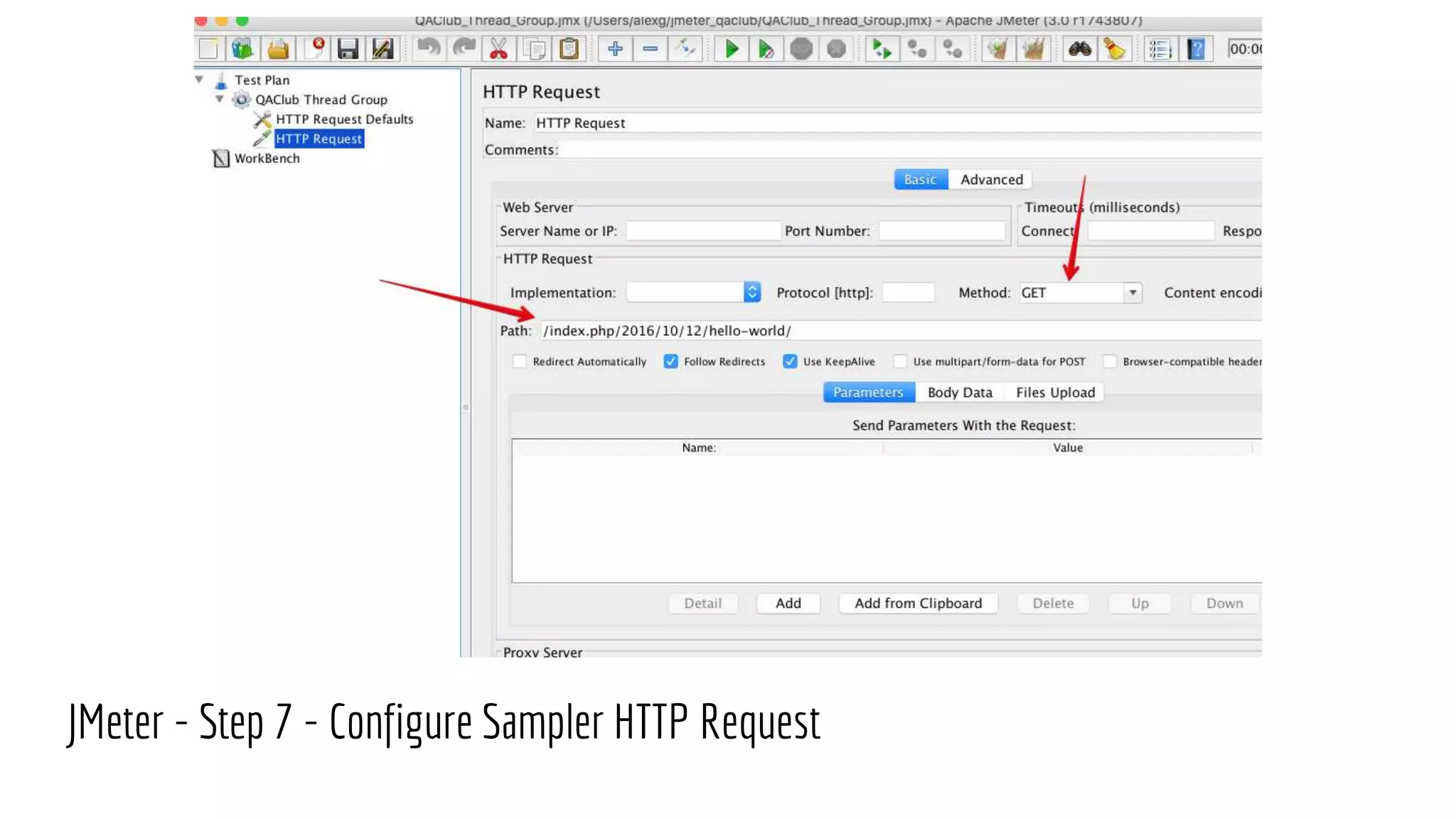Click the Save As icon with pencil

pos(382,49)
